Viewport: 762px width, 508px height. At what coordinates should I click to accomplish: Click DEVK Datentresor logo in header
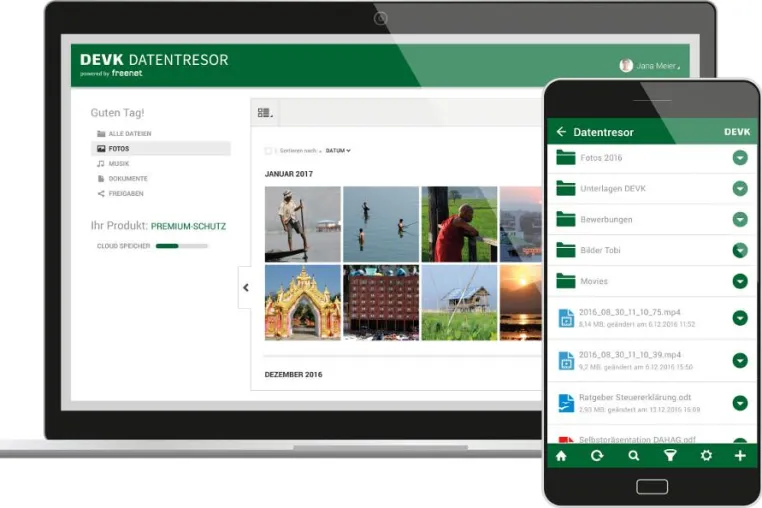154,65
